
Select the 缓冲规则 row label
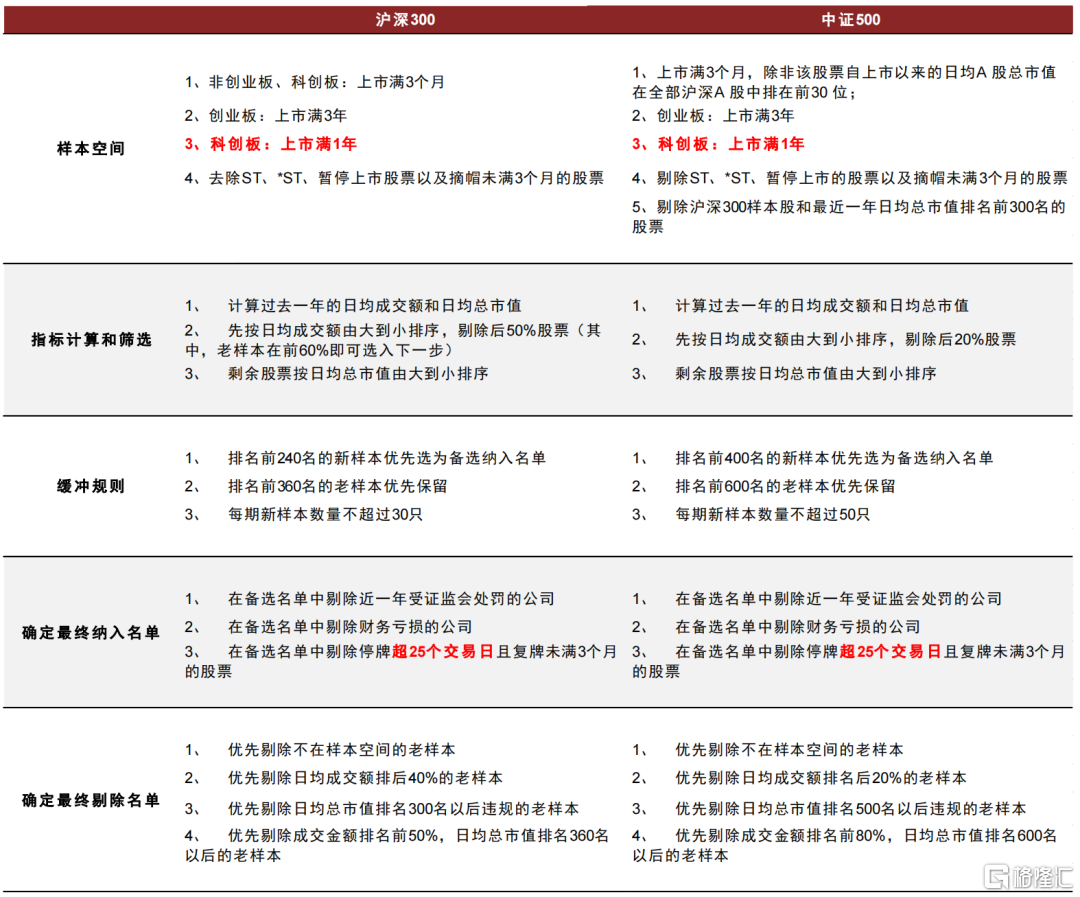coord(91,486)
